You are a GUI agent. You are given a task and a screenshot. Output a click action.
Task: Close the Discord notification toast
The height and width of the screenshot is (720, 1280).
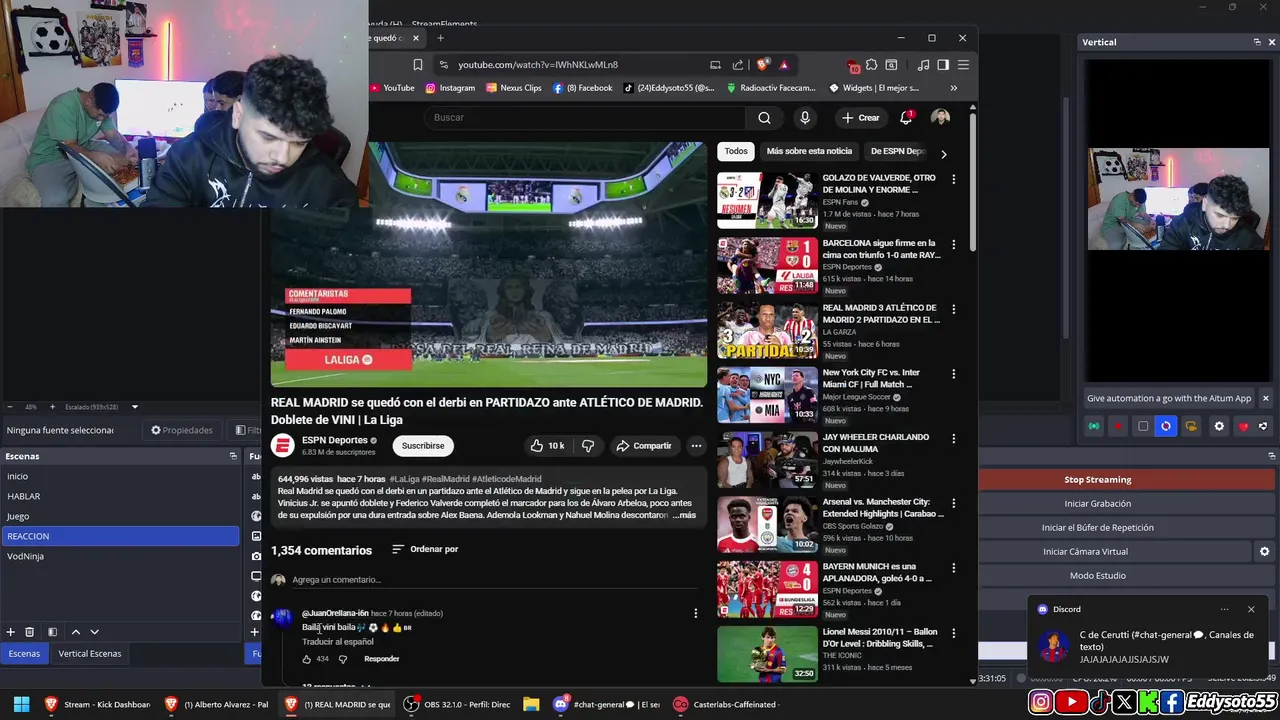tap(1251, 609)
